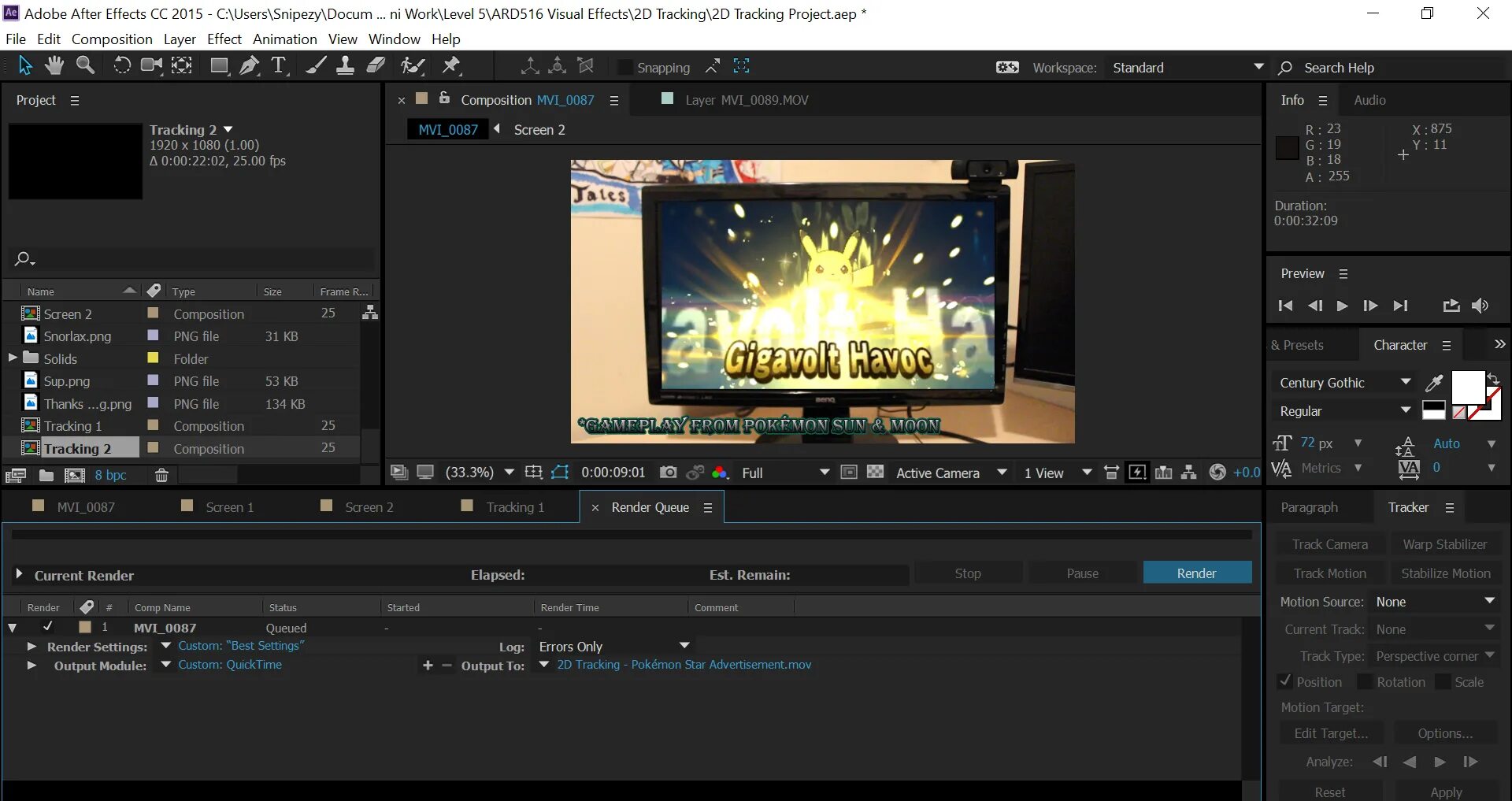This screenshot has height=801, width=1512.
Task: Select the Clone Stamp tool
Action: (x=345, y=66)
